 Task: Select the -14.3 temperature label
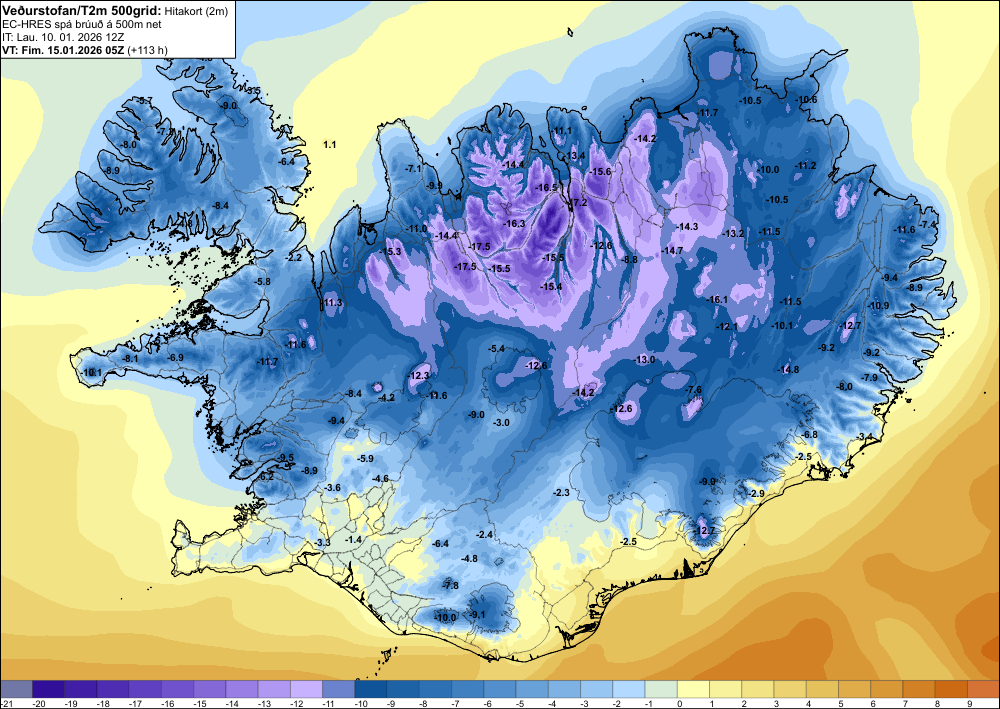(x=687, y=226)
